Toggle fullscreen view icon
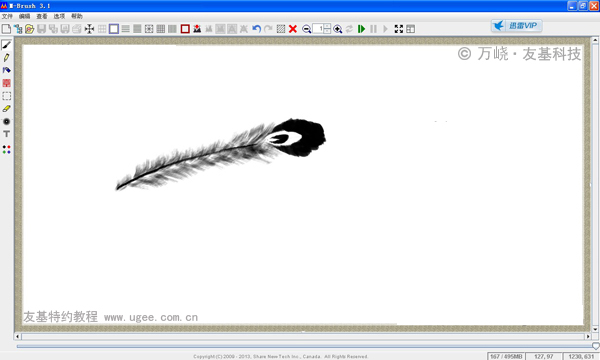This screenshot has height=360, width=600. 399,29
